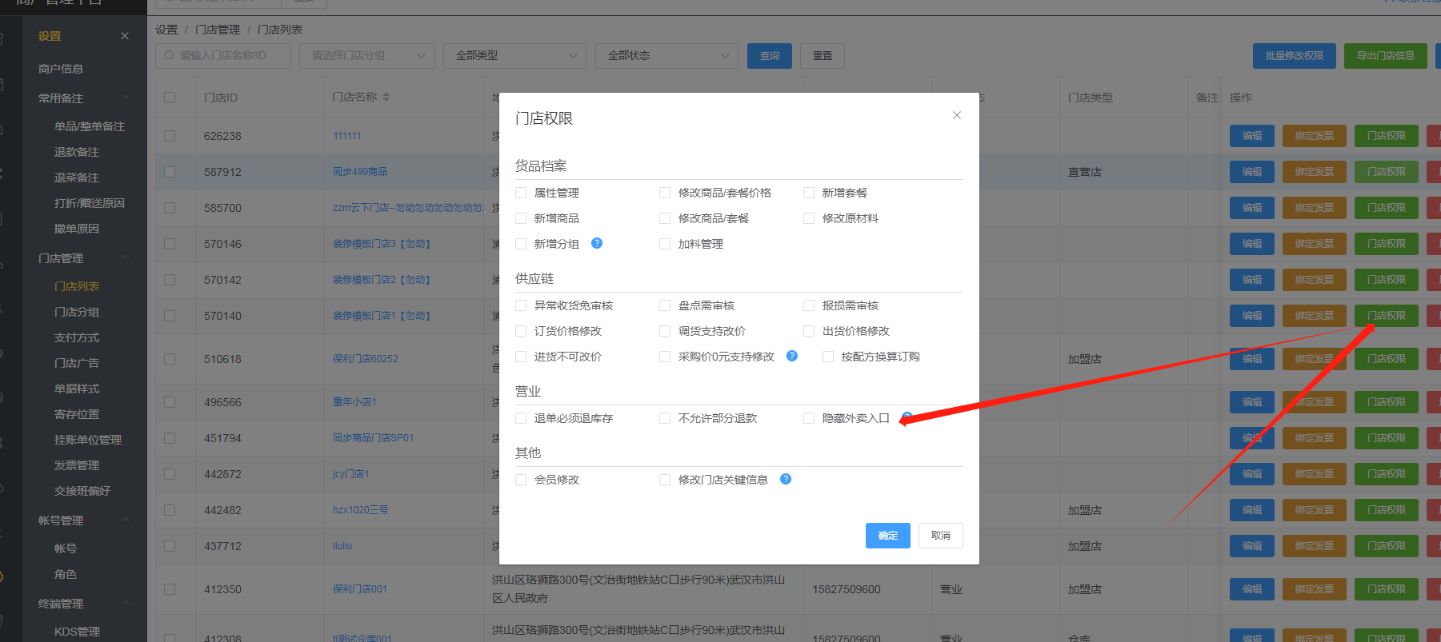Click the 批量修改权限 button
The height and width of the screenshot is (642, 1441).
[x=1294, y=56]
